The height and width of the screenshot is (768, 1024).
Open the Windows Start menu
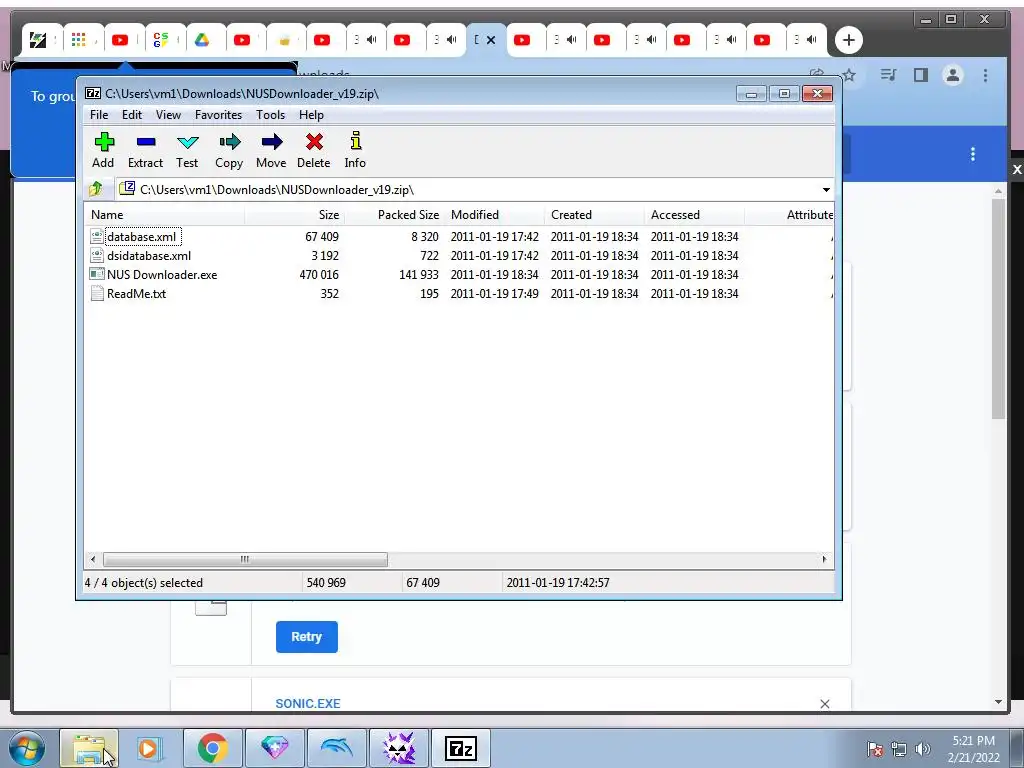[x=27, y=748]
